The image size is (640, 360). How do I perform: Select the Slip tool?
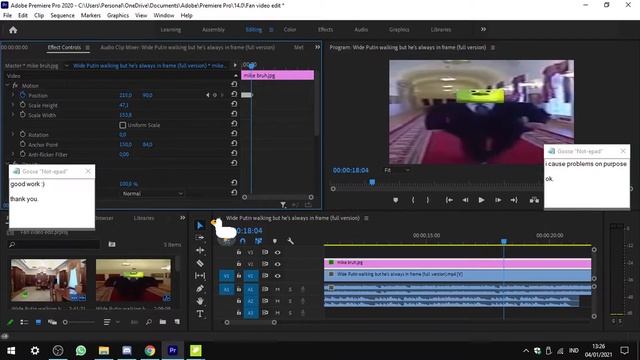coord(200,276)
